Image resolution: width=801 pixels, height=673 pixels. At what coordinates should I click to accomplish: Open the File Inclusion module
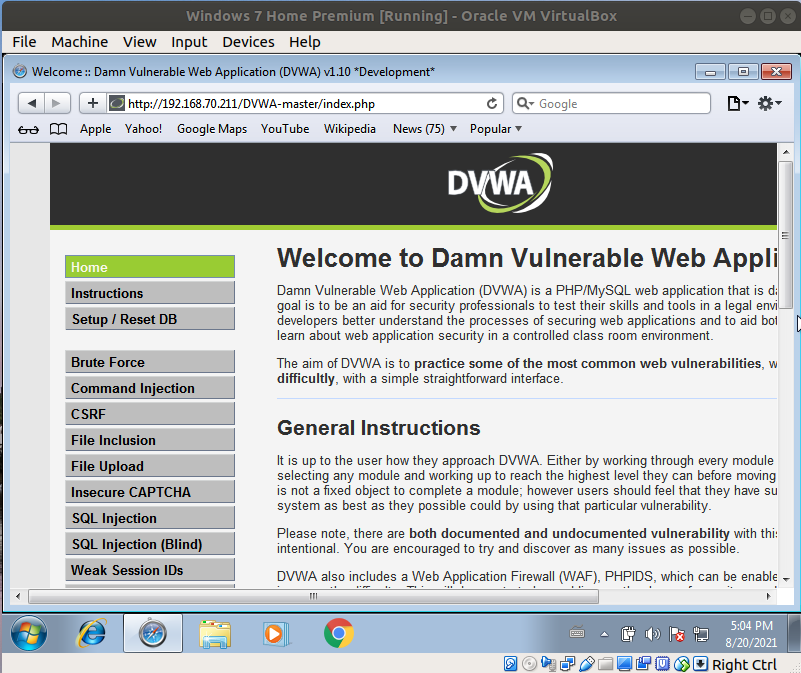150,440
